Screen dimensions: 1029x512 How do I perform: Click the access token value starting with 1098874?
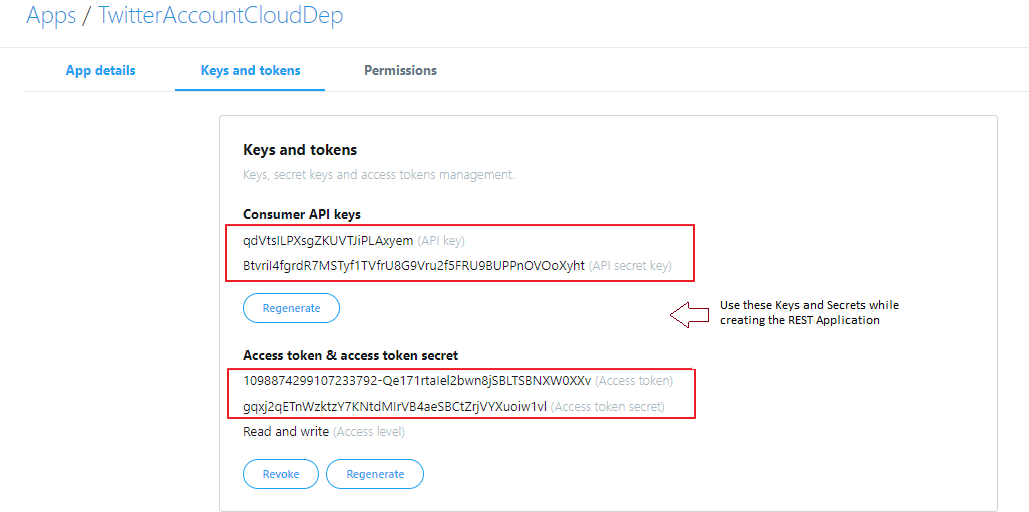click(417, 381)
